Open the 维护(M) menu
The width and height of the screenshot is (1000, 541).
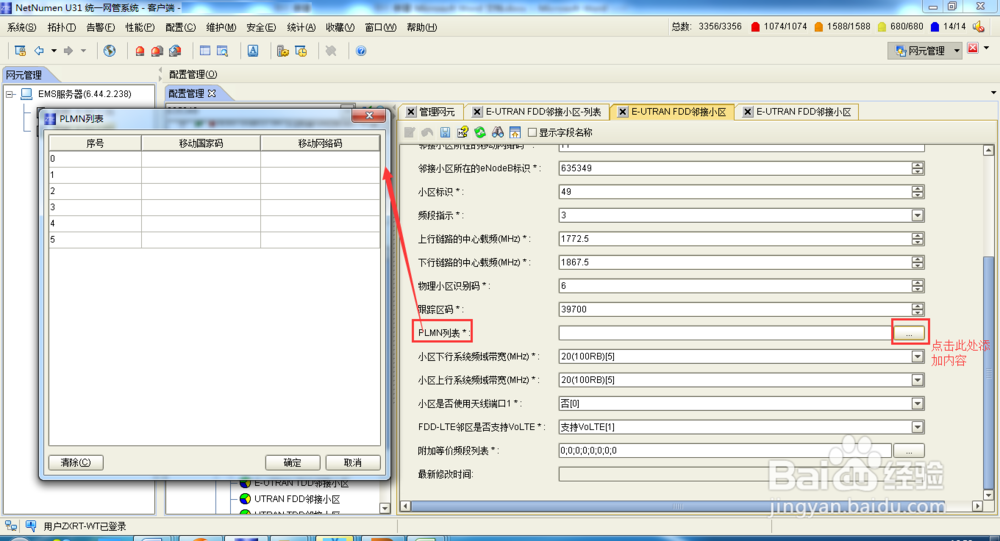pos(221,27)
